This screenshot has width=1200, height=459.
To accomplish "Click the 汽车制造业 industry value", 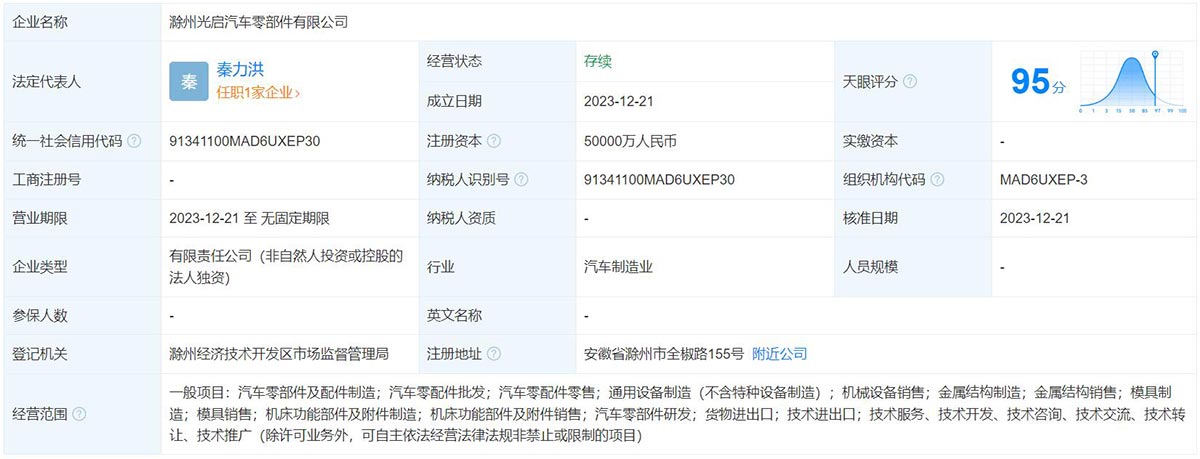I will (x=619, y=267).
